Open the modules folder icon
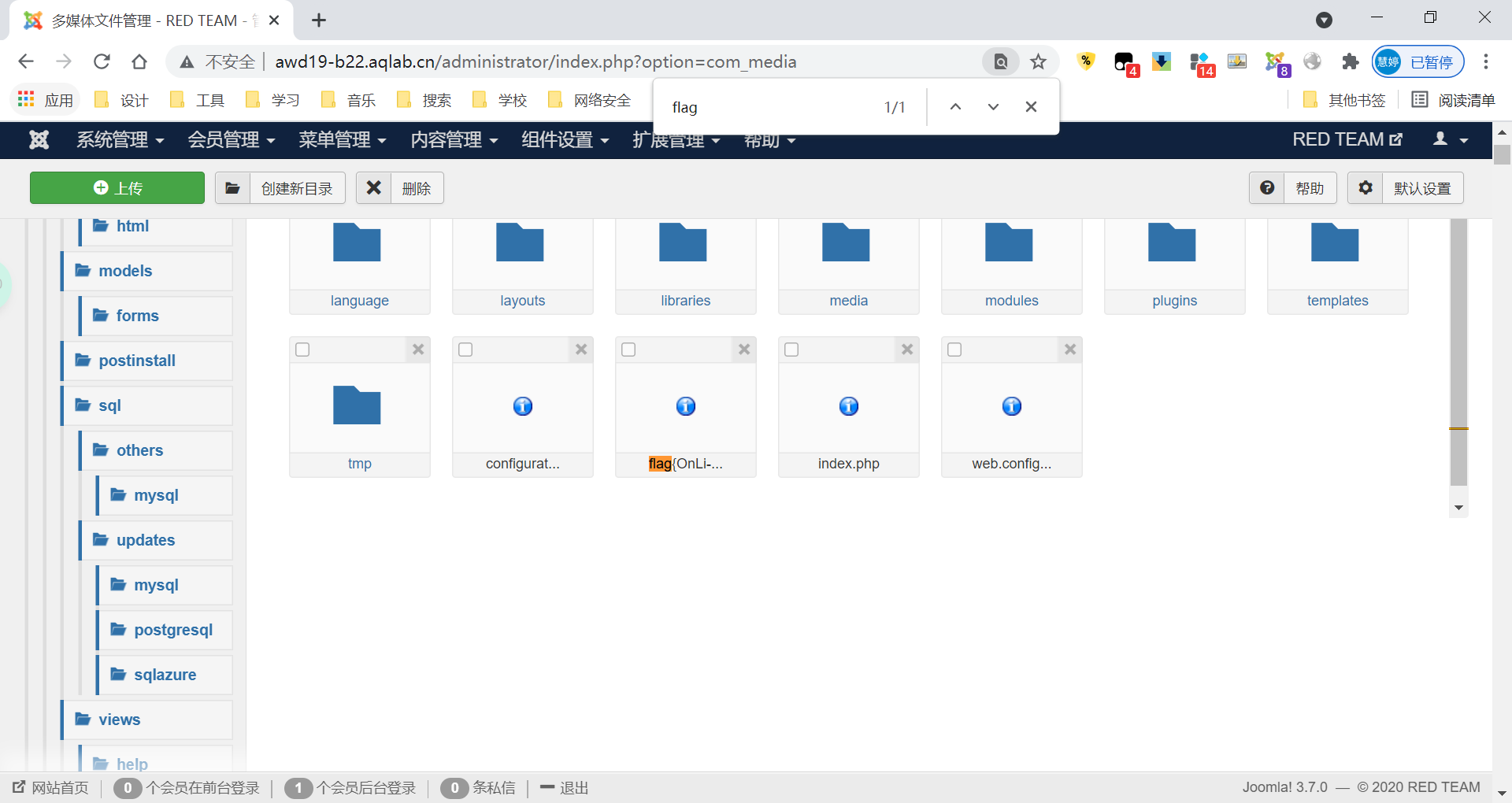 (x=1009, y=242)
